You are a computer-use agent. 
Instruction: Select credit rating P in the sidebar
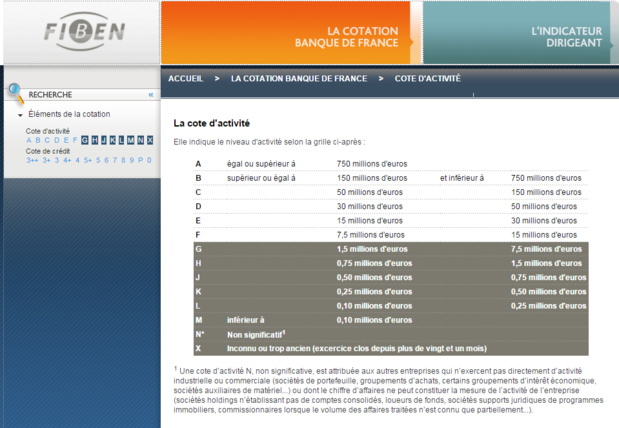click(140, 160)
